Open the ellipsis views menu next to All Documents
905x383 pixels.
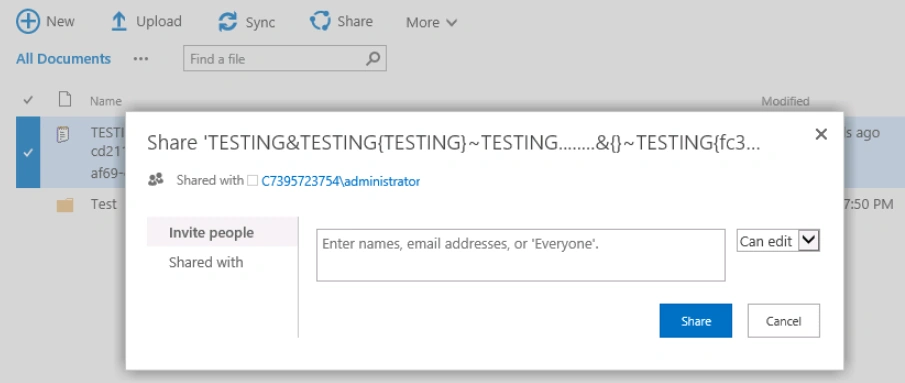click(x=141, y=59)
